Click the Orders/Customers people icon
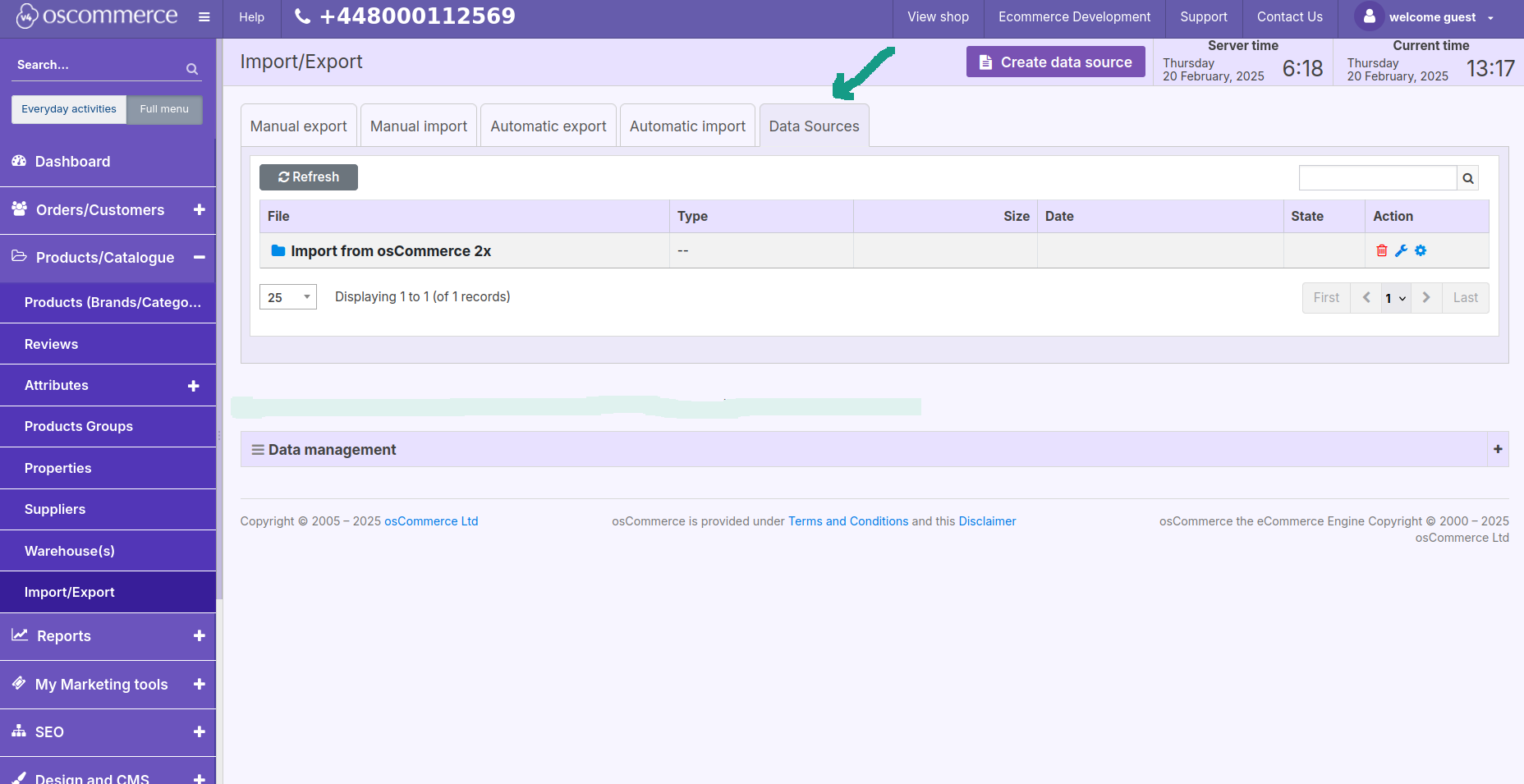 [20, 209]
